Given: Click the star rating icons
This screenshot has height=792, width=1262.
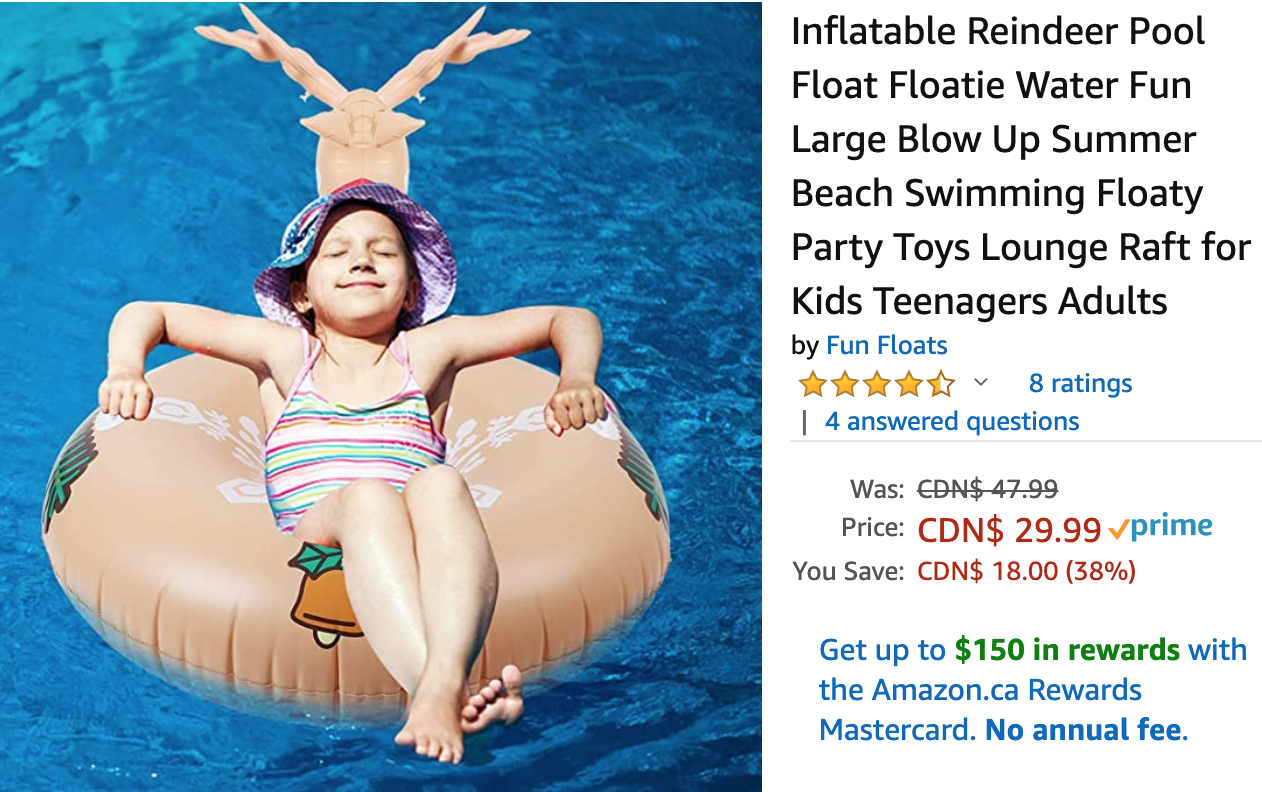Looking at the screenshot, I should tap(876, 384).
